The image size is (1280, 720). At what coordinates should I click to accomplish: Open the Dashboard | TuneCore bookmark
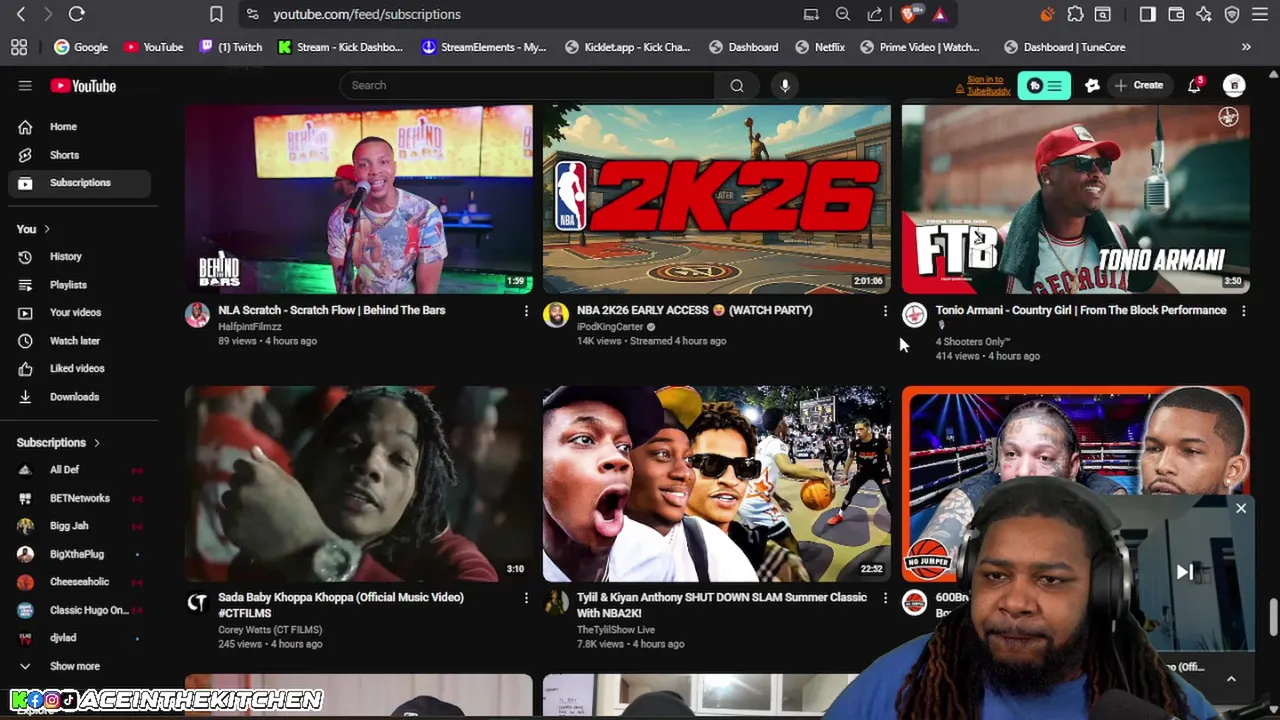pos(1064,47)
